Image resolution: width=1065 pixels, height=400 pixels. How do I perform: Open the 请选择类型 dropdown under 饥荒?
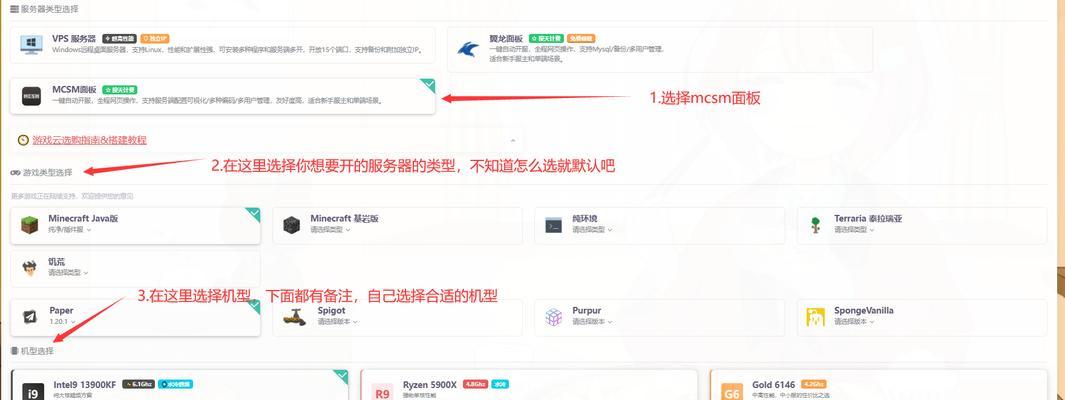[x=69, y=272]
